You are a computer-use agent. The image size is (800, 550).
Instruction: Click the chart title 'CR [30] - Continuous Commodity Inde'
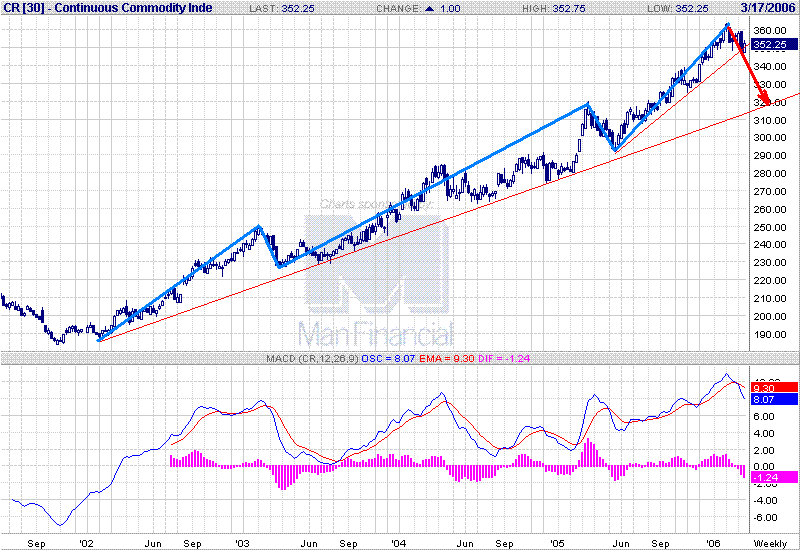108,8
